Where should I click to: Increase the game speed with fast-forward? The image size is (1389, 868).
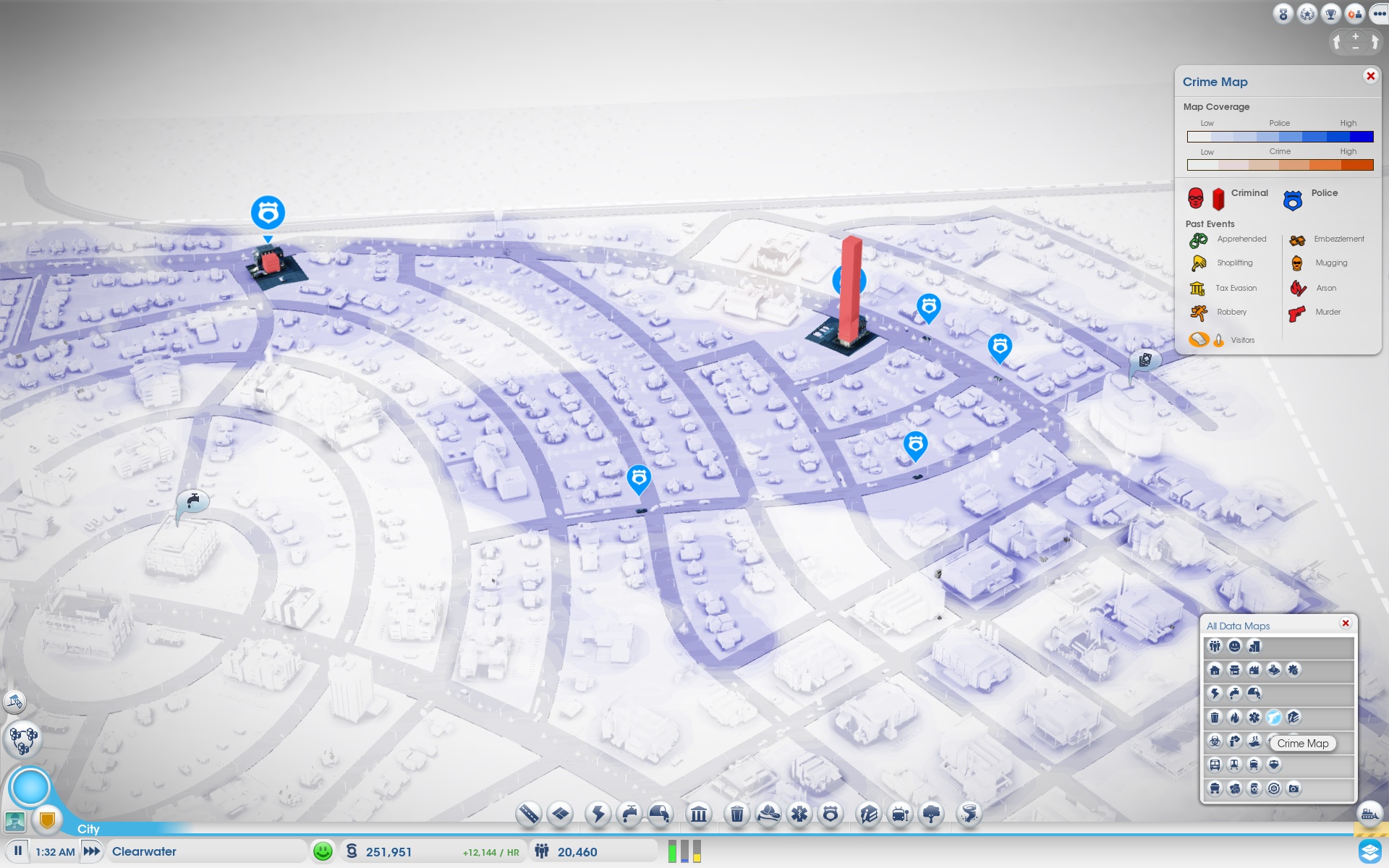[92, 851]
